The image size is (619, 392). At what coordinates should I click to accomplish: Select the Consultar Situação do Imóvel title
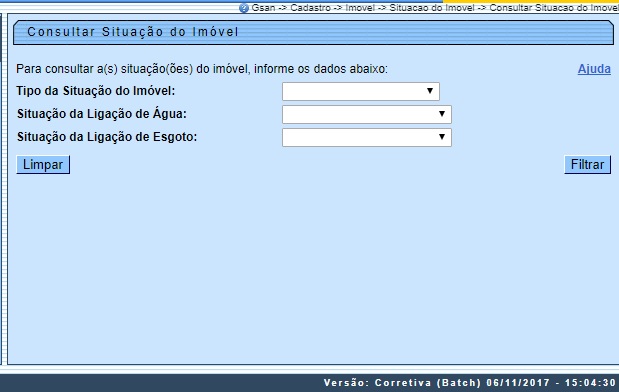133,32
